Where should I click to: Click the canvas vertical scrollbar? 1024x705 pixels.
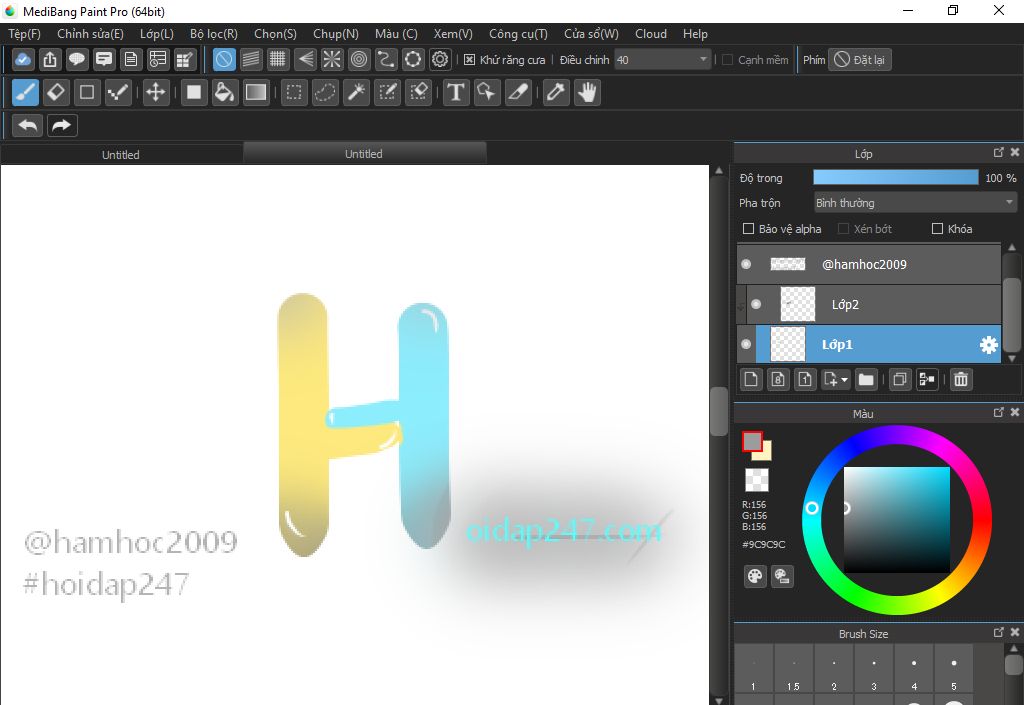click(x=718, y=411)
